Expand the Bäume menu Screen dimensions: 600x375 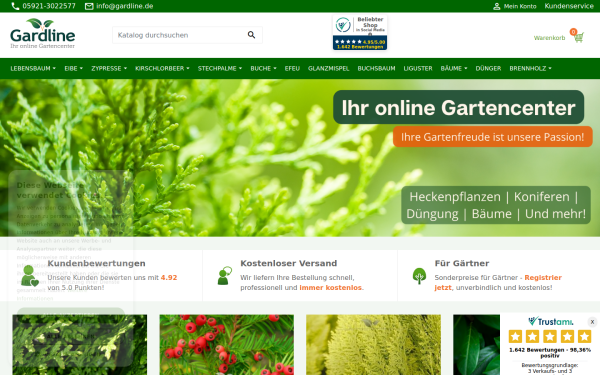(454, 68)
